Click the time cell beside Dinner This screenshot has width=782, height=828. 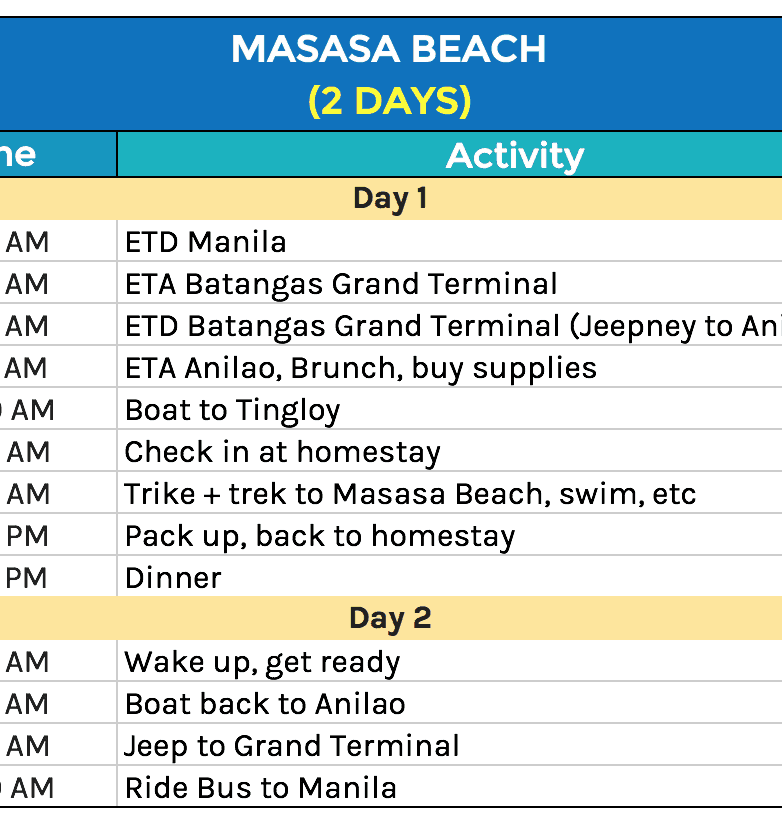click(40, 578)
